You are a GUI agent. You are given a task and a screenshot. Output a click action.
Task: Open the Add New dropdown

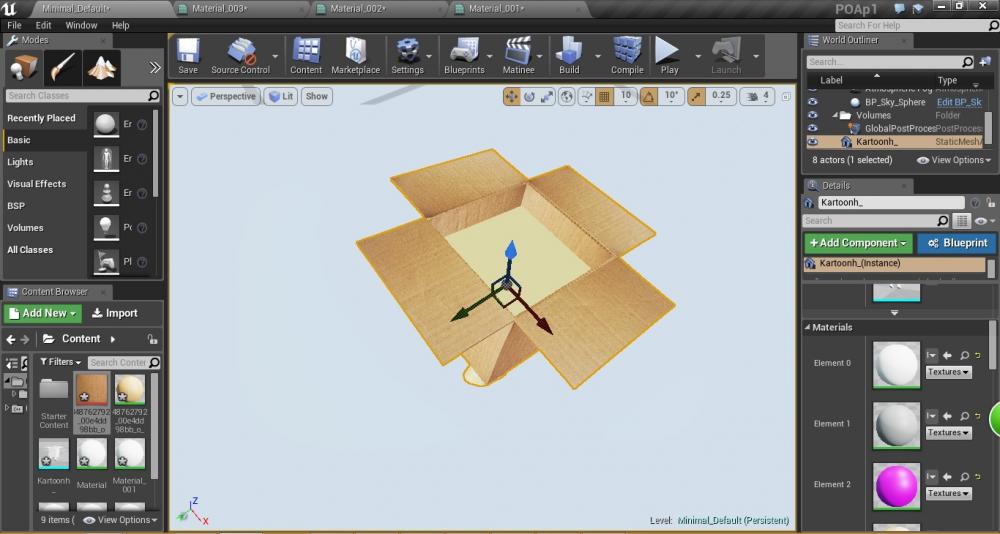click(43, 313)
